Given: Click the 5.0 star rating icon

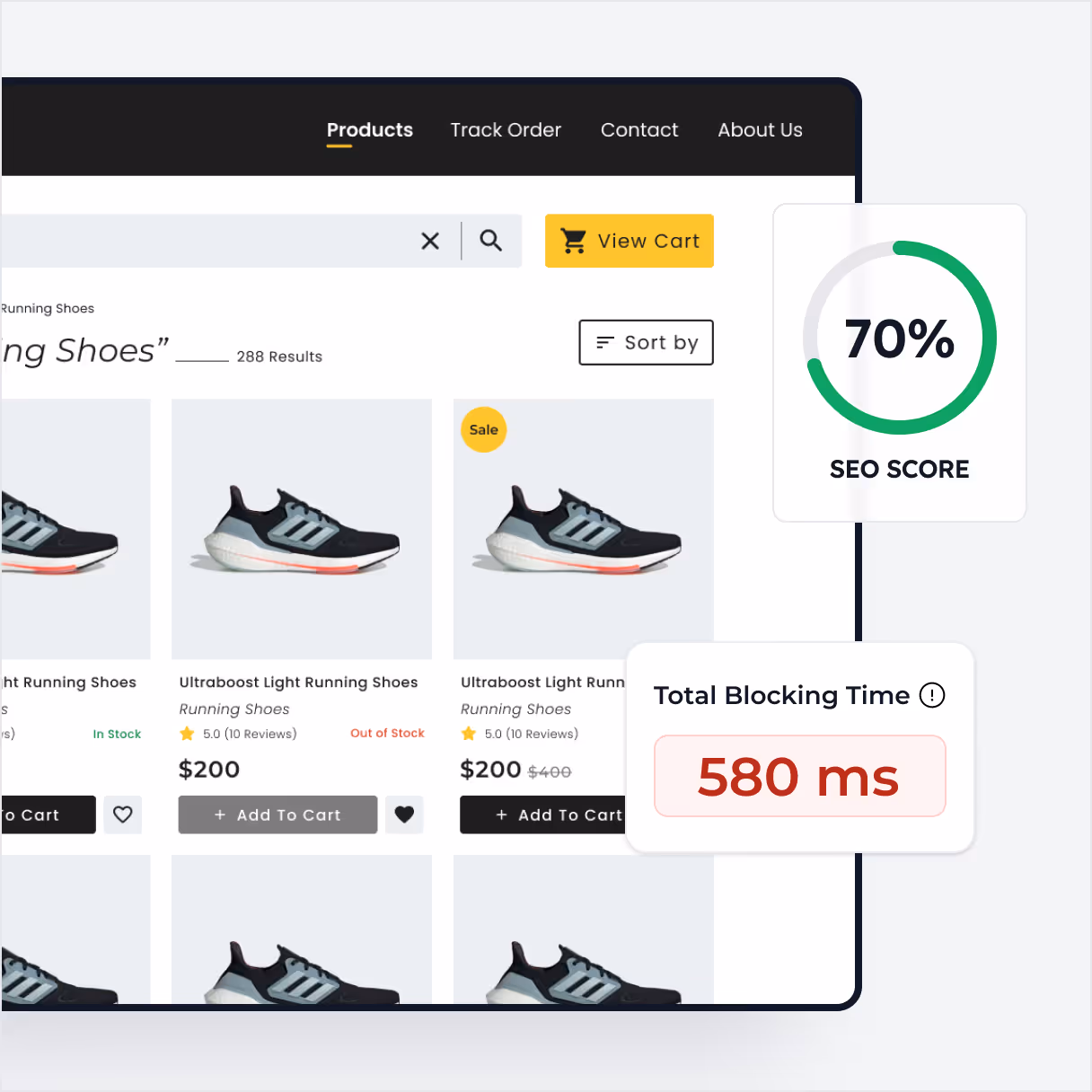Looking at the screenshot, I should (187, 734).
